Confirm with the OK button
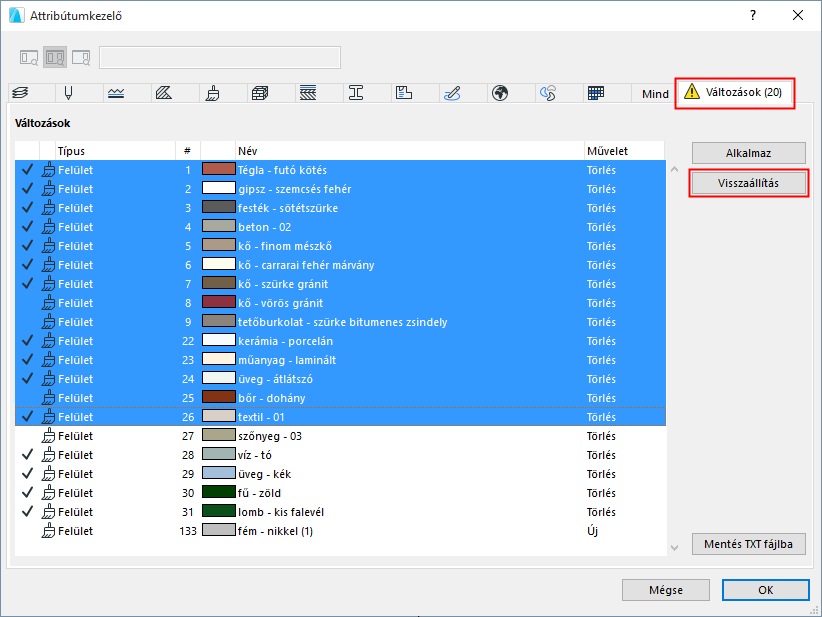 [x=765, y=590]
